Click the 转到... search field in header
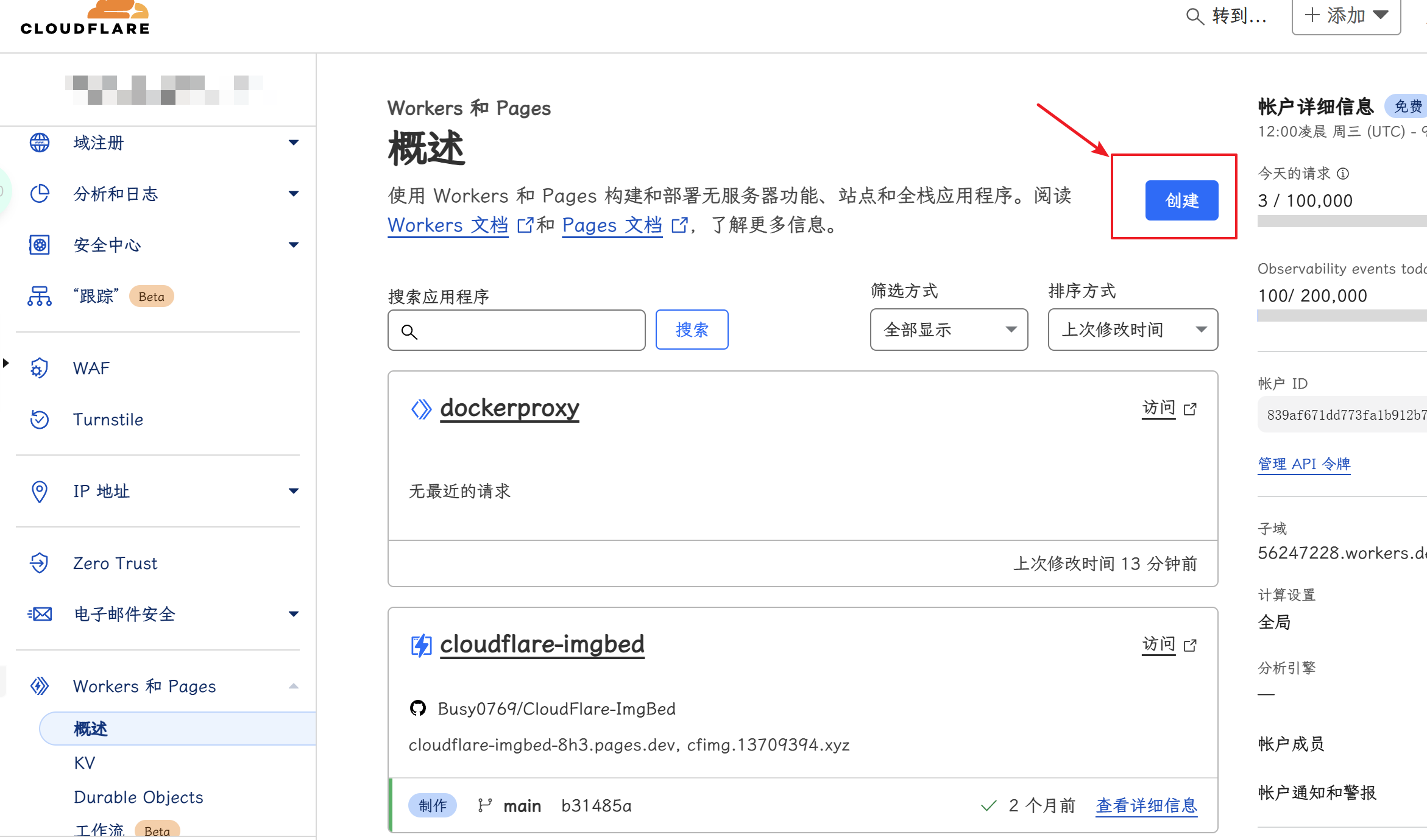 [x=1226, y=16]
